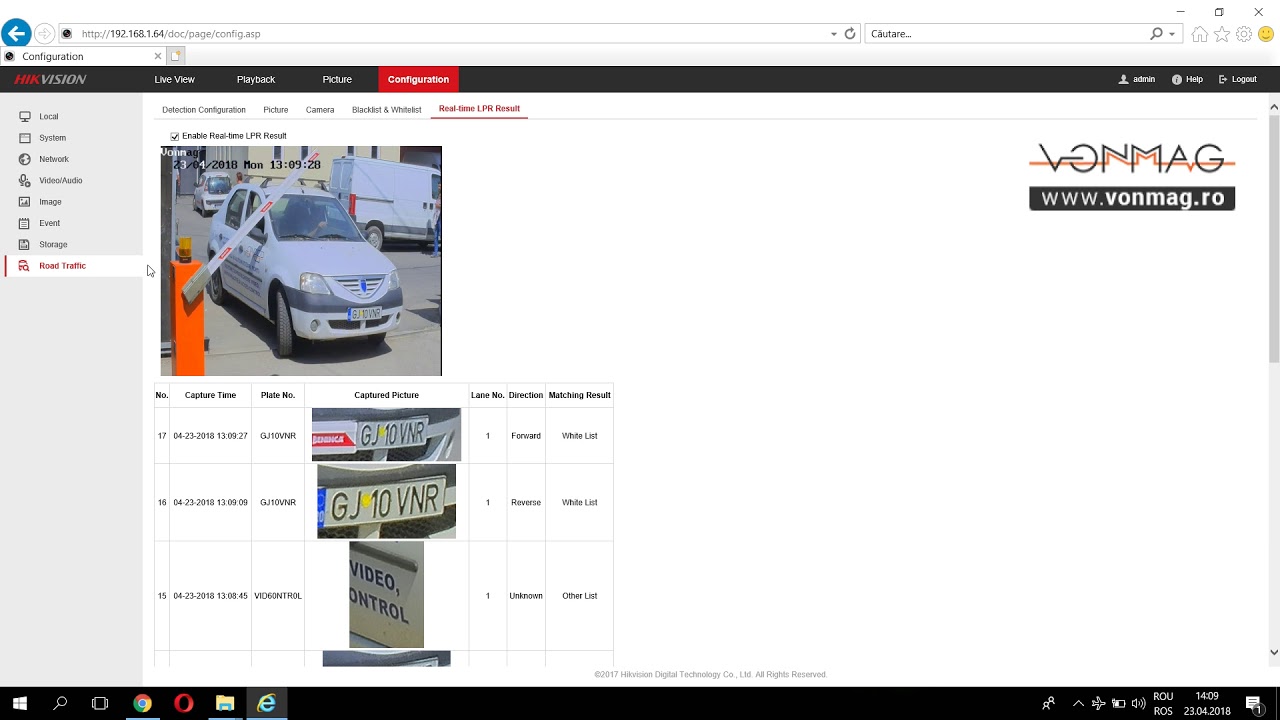Switch to Playback tab
This screenshot has height=720, width=1280.
pyautogui.click(x=256, y=79)
